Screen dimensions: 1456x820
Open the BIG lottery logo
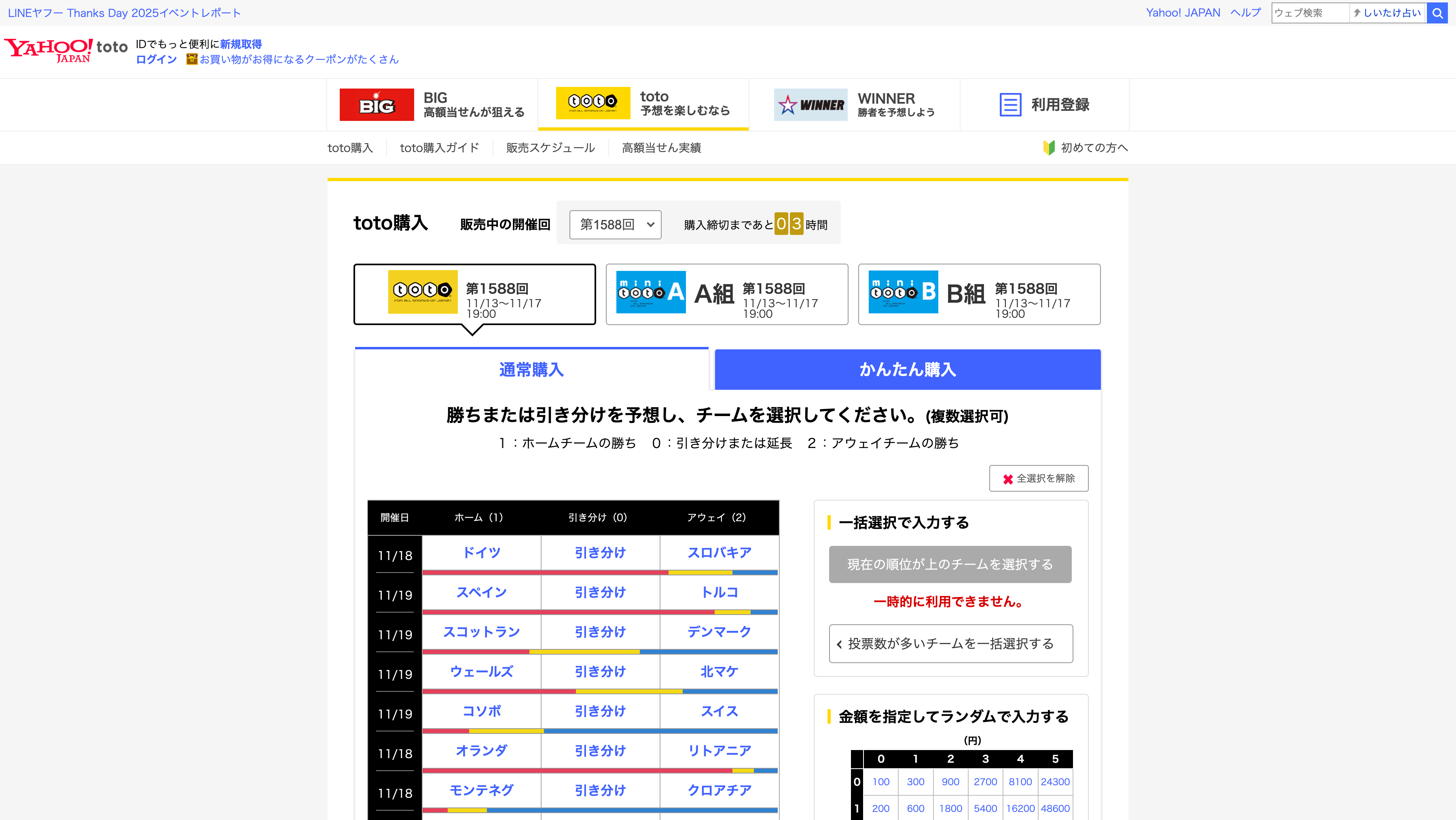point(377,105)
